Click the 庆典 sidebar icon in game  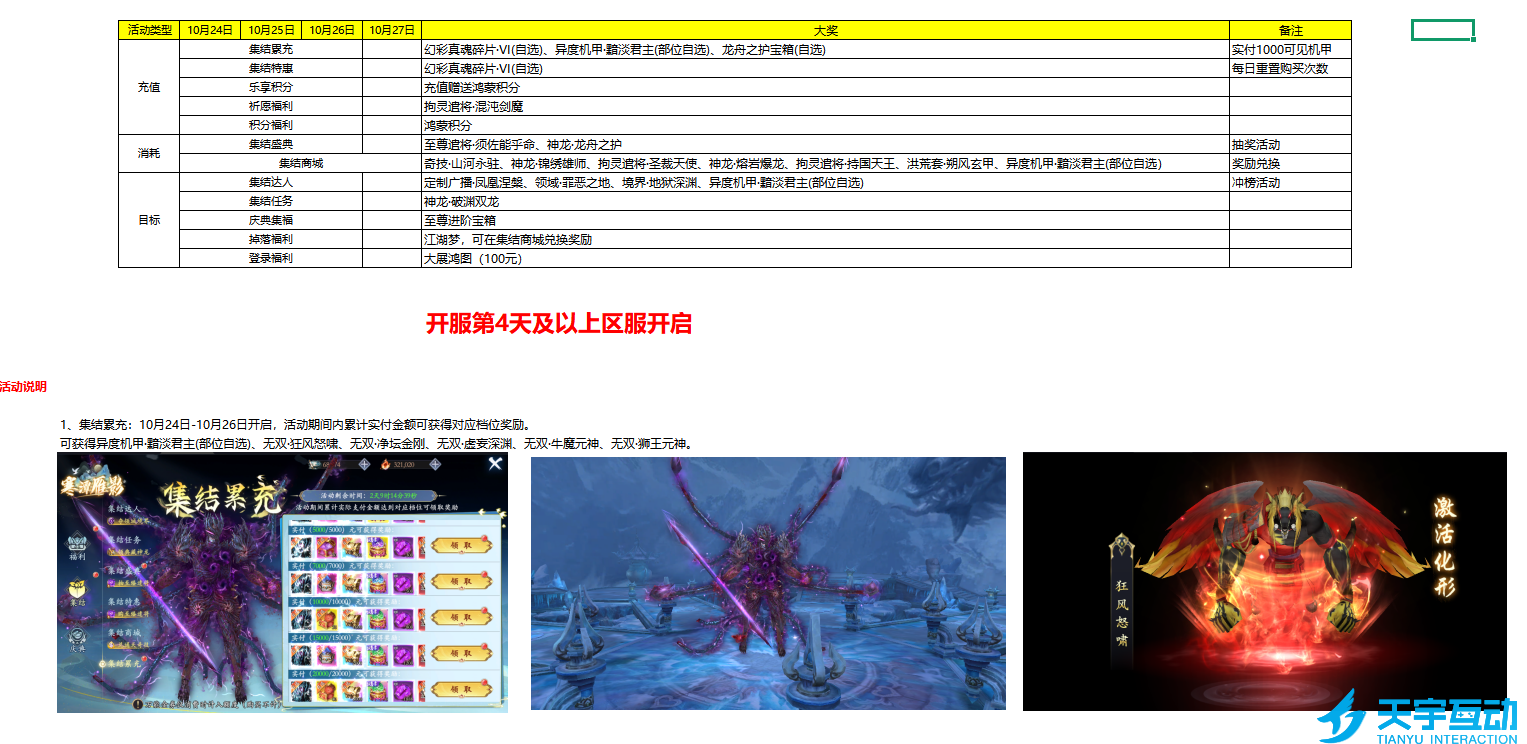[x=78, y=637]
